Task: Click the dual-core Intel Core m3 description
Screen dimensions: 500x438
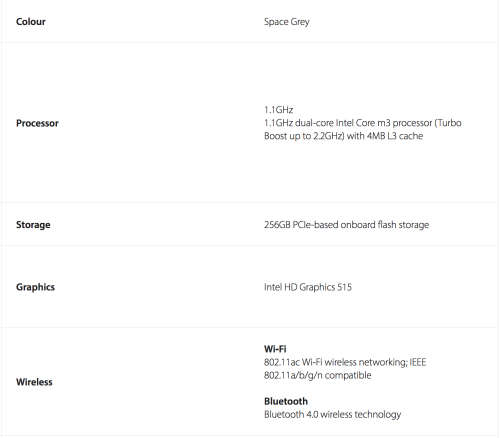Action: tap(363, 123)
